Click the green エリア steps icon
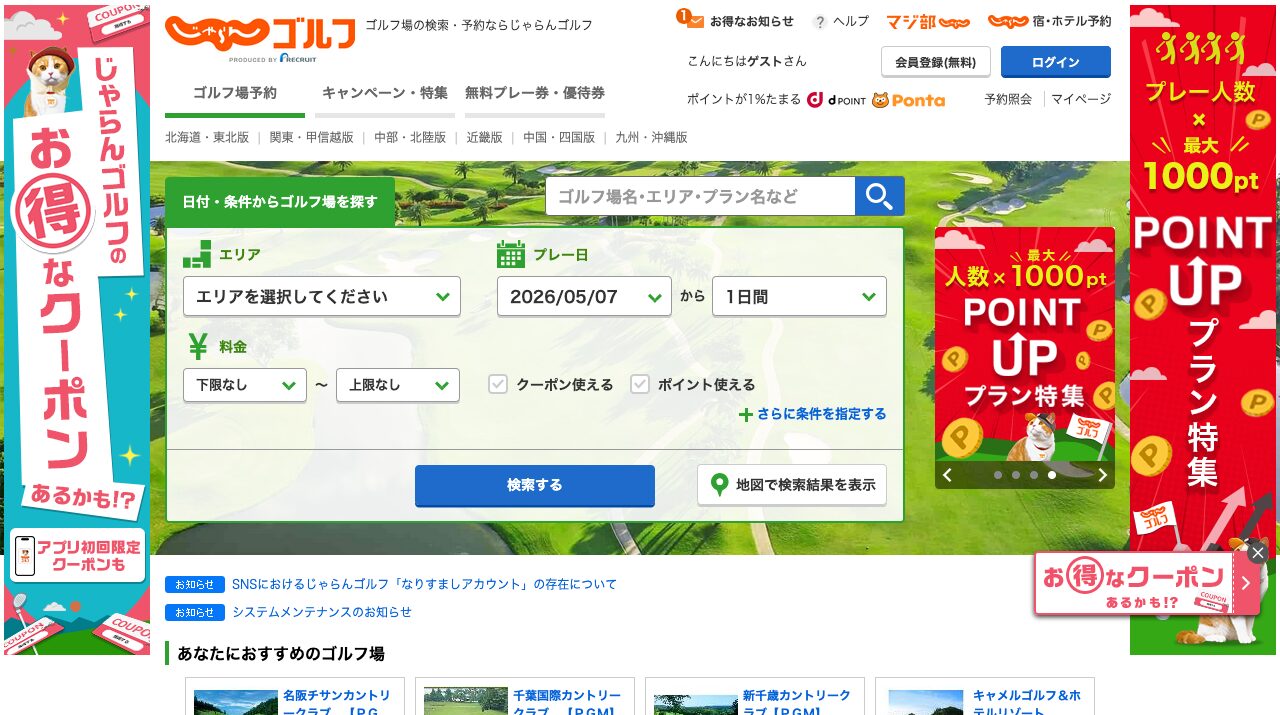This screenshot has height=715, width=1280. click(197, 254)
